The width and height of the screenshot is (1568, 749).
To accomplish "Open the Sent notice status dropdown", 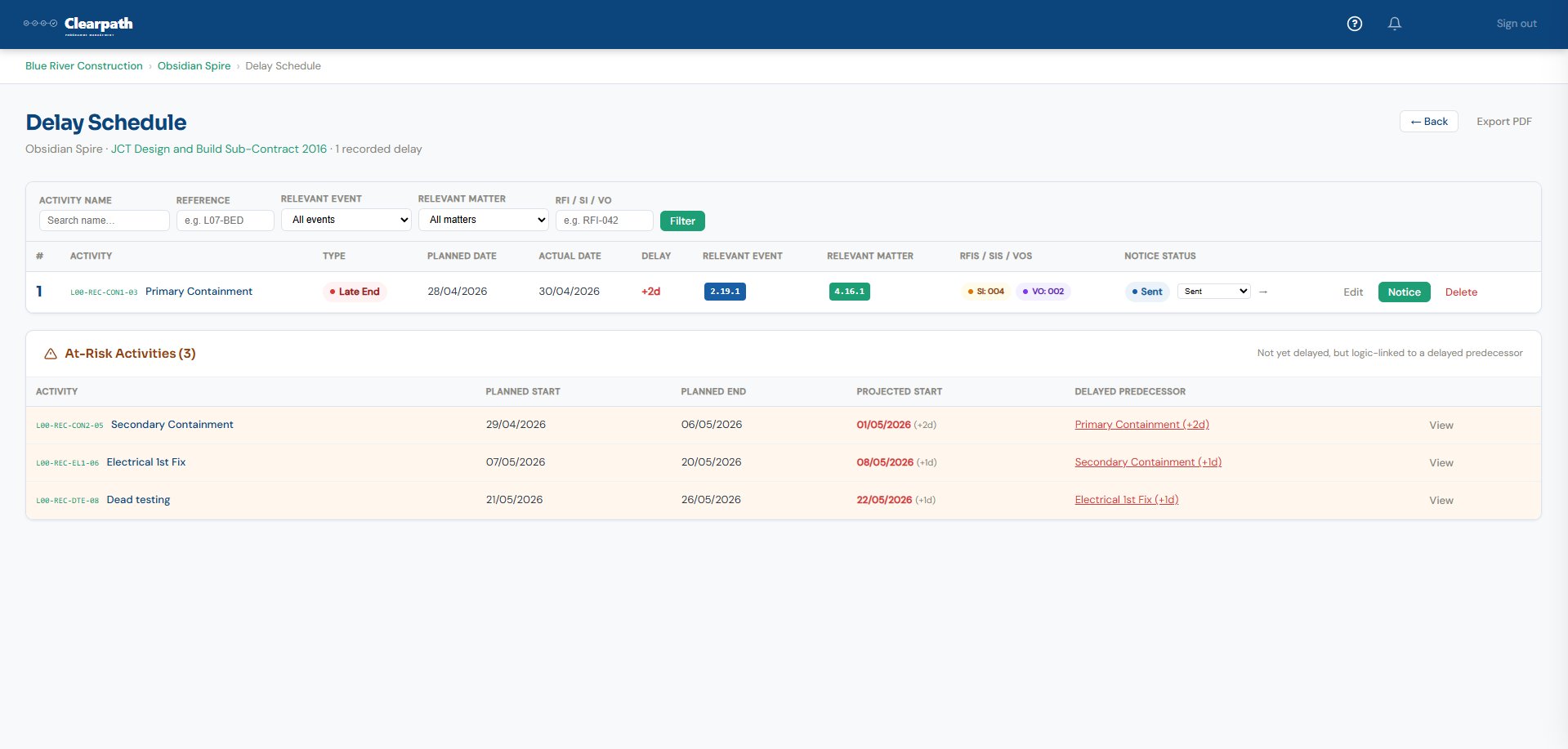I will pos(1214,292).
